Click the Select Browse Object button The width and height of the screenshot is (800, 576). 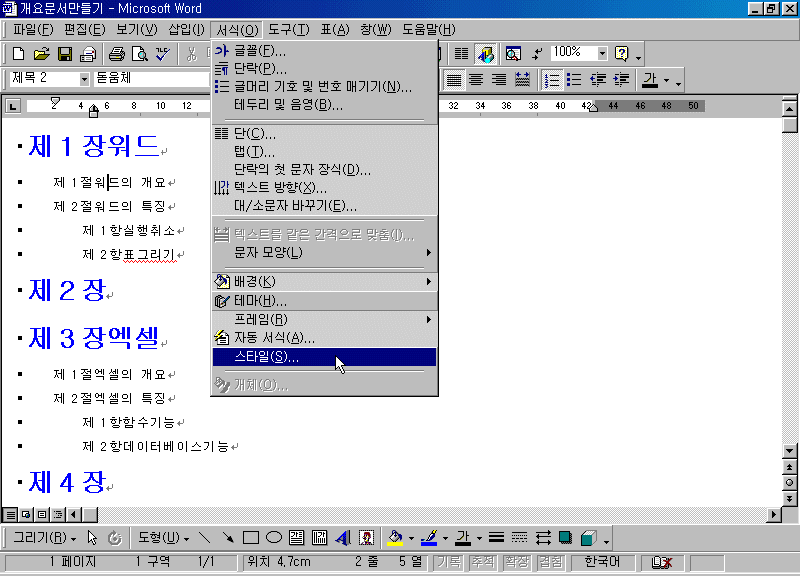[x=789, y=483]
